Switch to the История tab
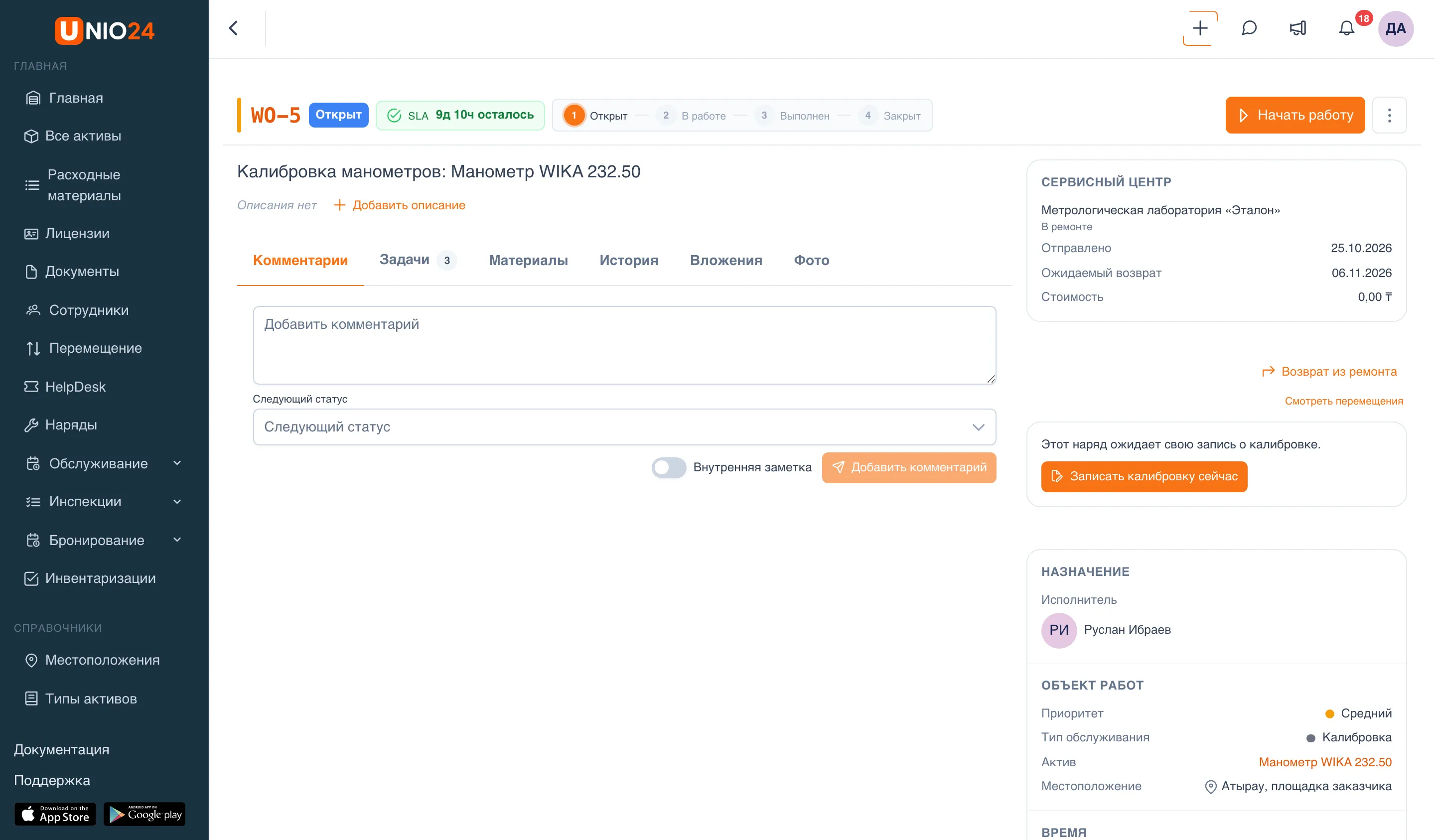The image size is (1435, 840). coord(629,260)
